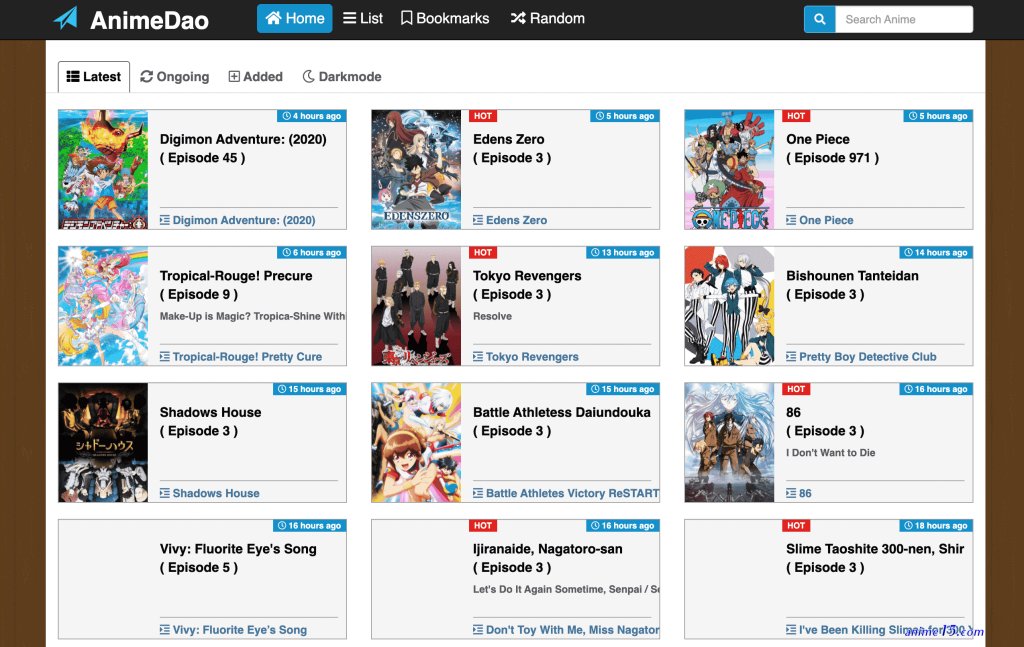The height and width of the screenshot is (647, 1024).
Task: Open One Piece Episode 971 title
Action: tap(833, 148)
